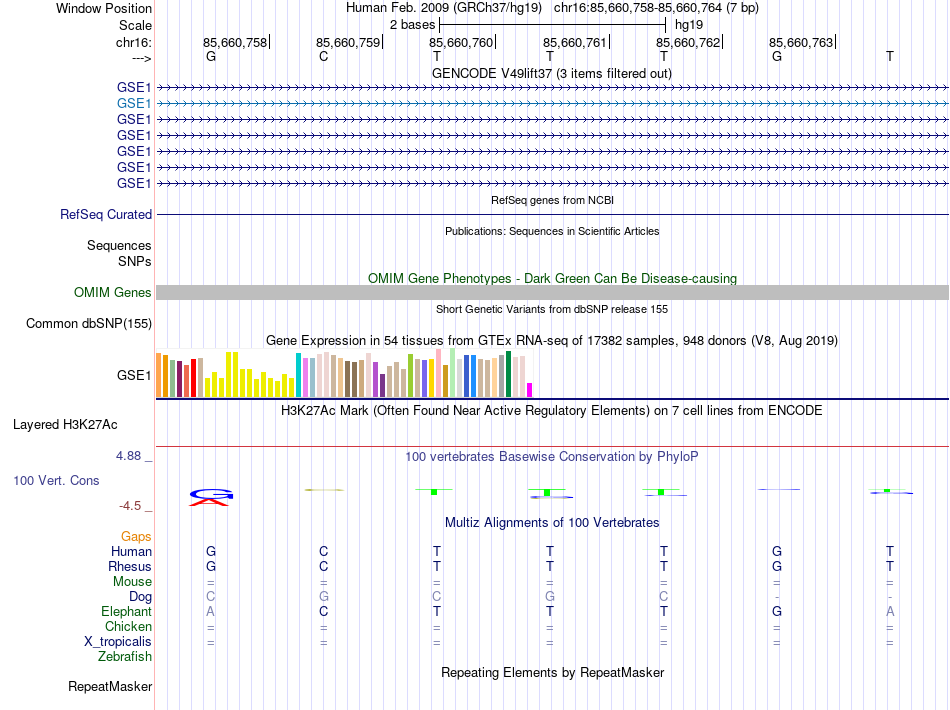Open the RepeatMasker track label
950x710 pixels.
click(x=110, y=687)
